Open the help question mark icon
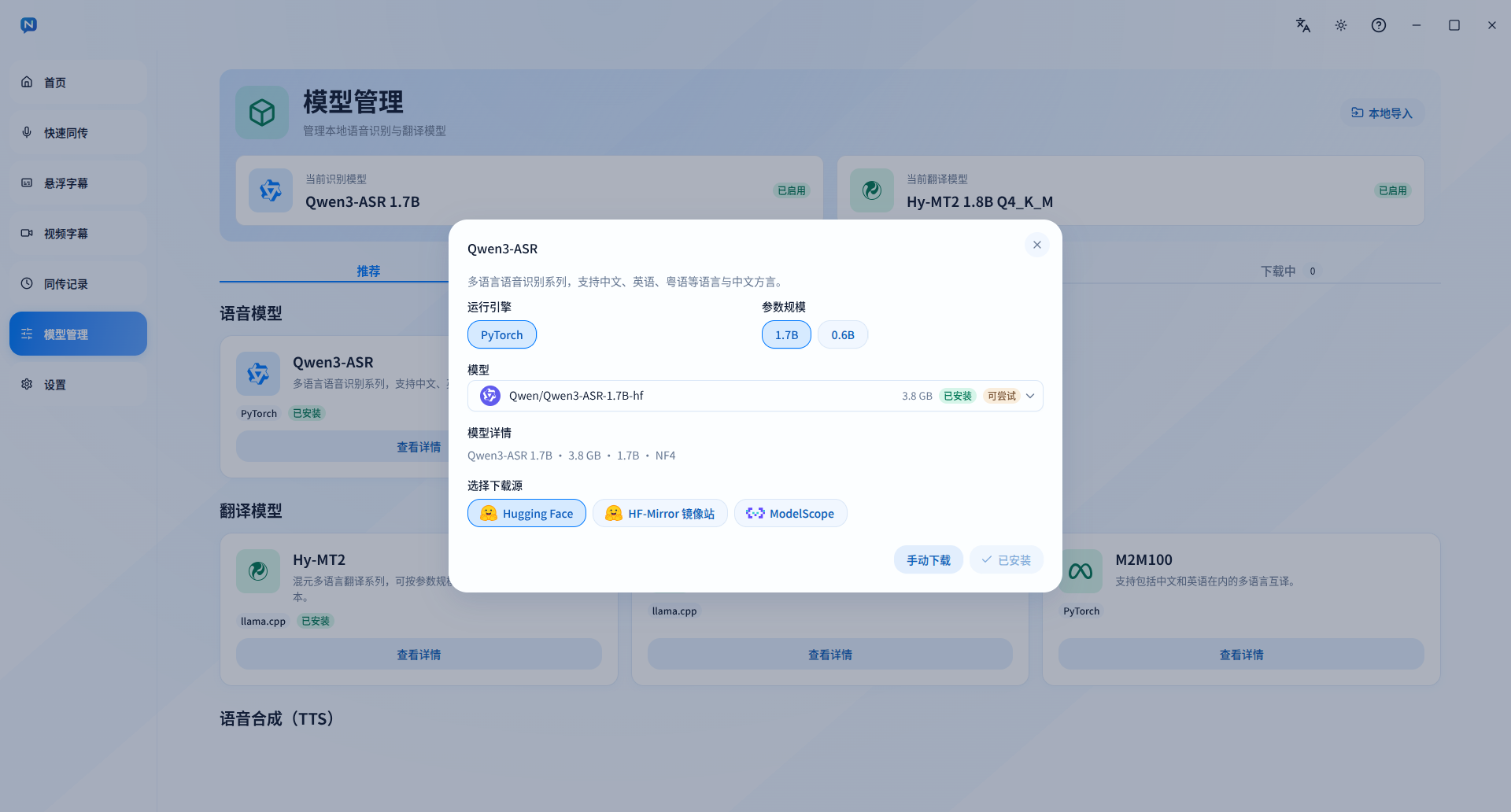 point(1379,25)
